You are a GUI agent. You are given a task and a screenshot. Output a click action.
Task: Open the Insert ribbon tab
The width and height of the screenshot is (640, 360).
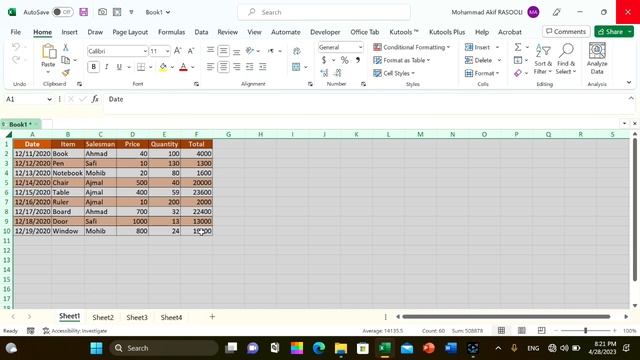(x=69, y=32)
